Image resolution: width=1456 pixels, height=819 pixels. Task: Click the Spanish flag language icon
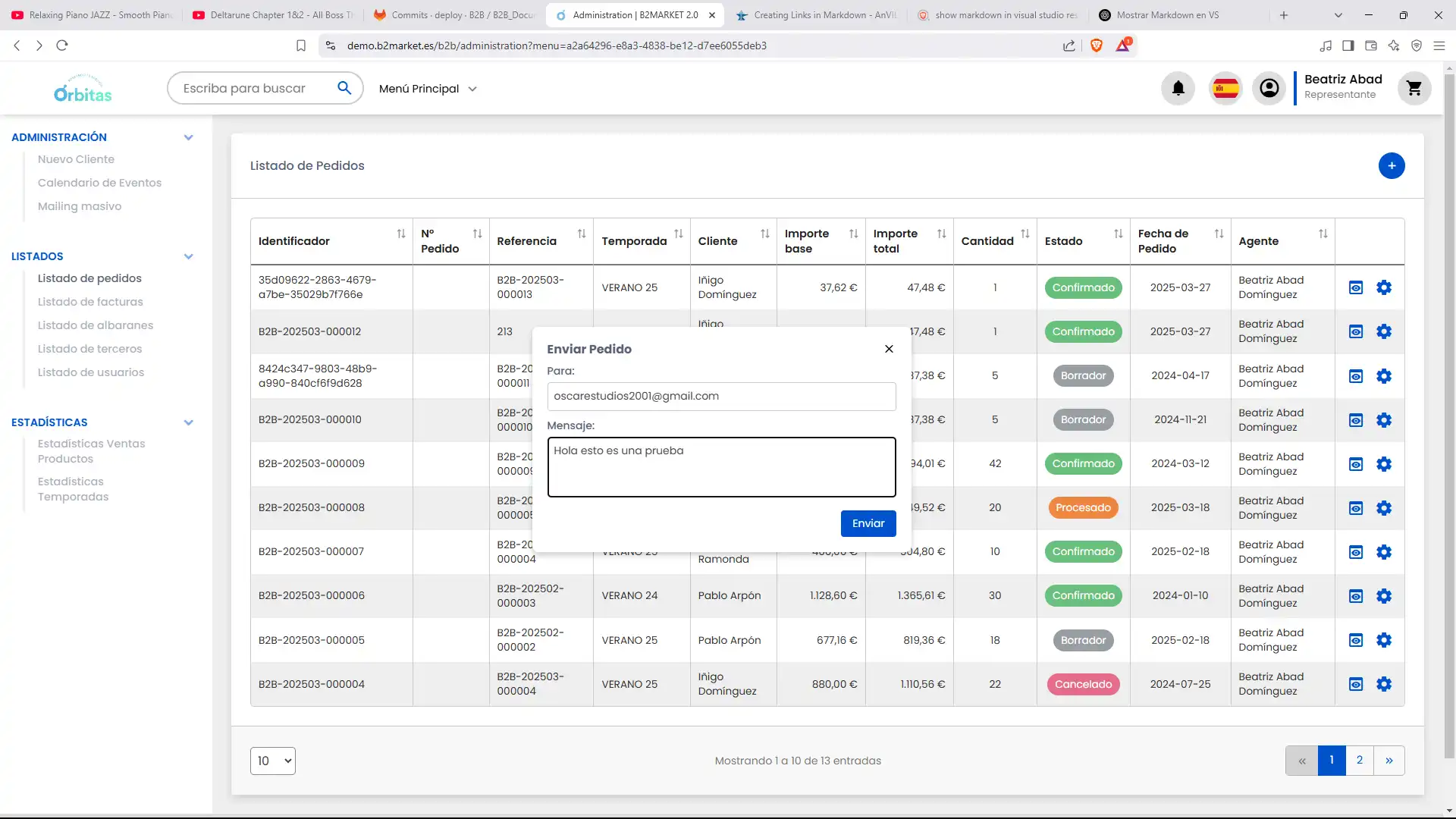[x=1225, y=89]
